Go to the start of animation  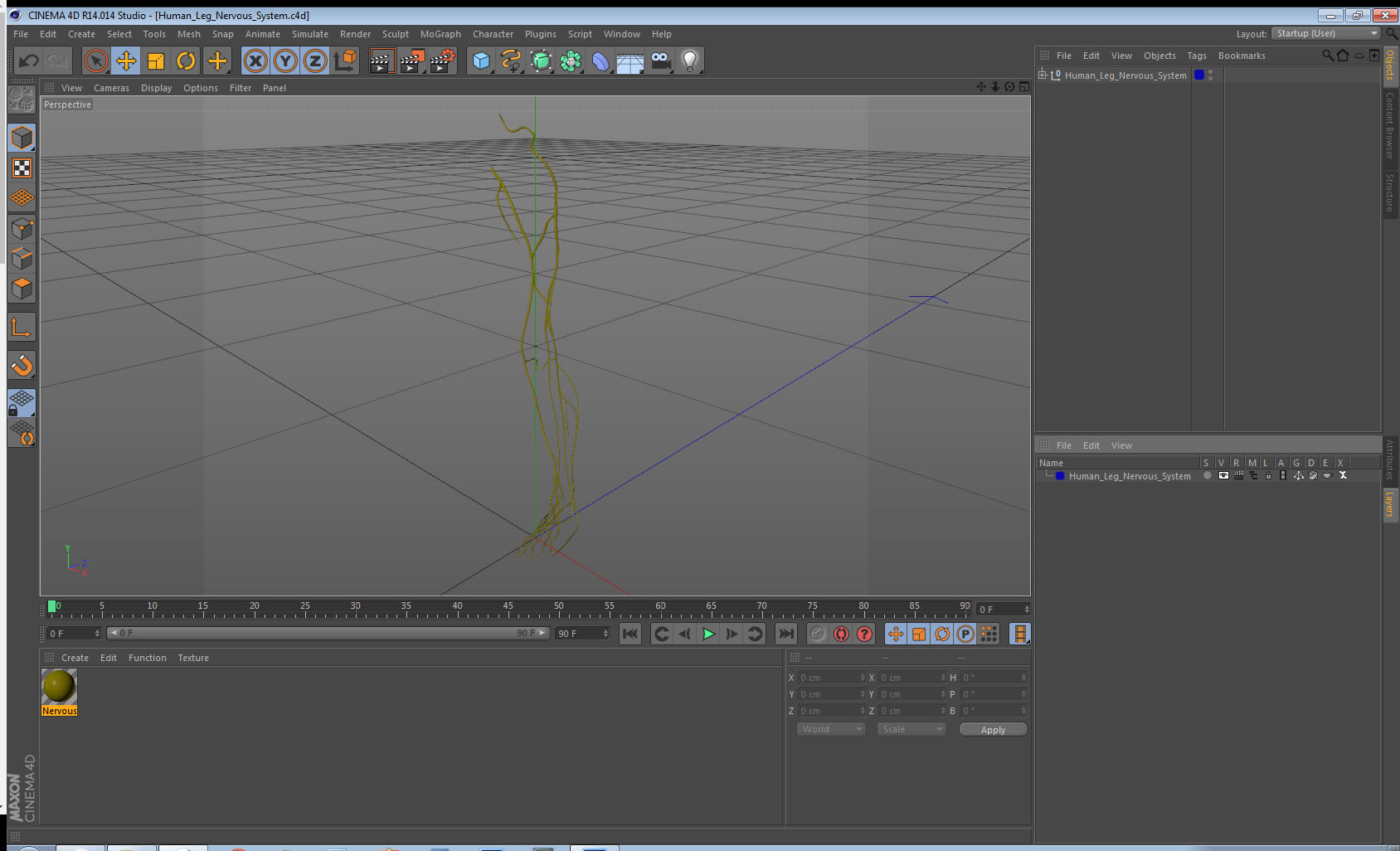click(630, 634)
